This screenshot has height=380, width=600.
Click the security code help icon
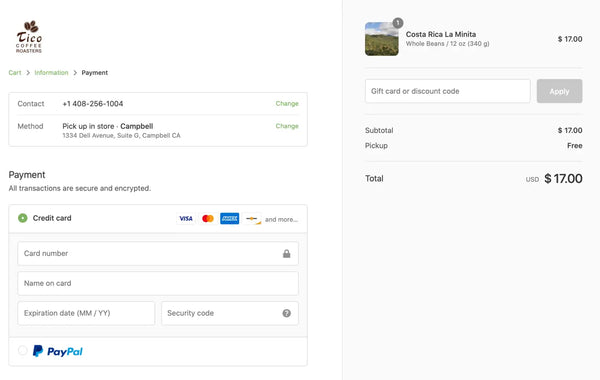(287, 313)
